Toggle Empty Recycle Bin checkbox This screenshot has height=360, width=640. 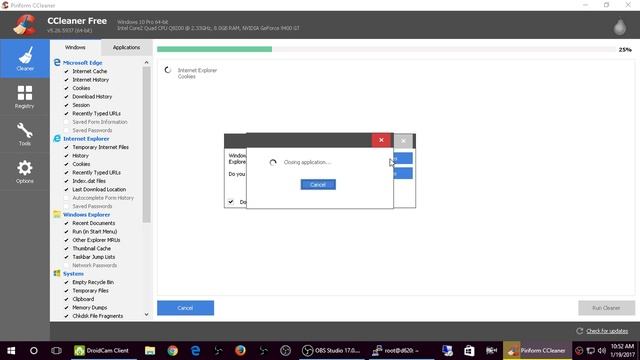point(67,282)
